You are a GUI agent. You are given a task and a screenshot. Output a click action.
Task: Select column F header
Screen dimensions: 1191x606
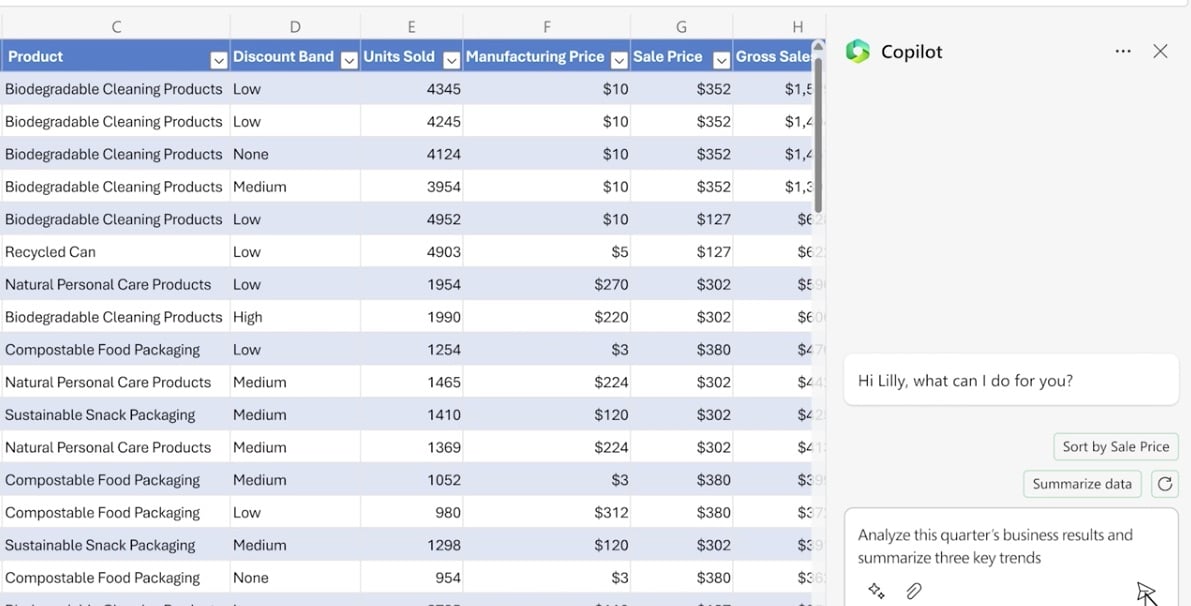tap(546, 27)
